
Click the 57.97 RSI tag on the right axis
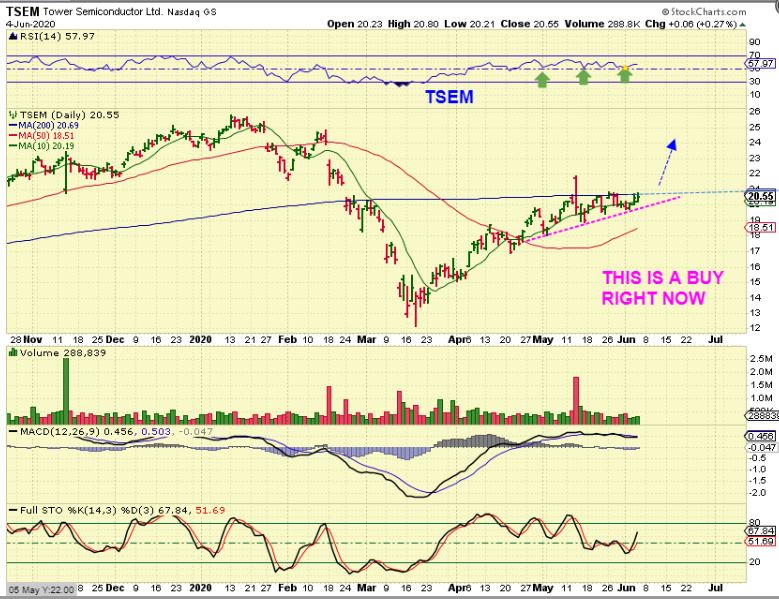761,64
